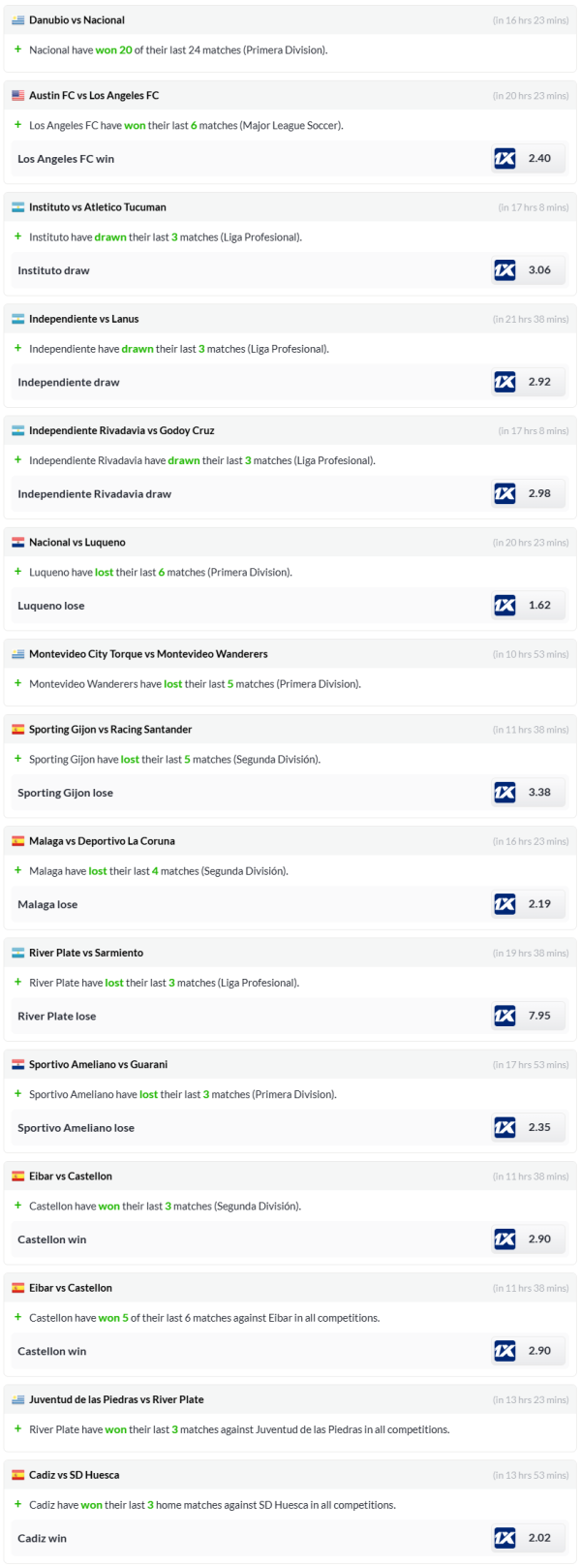This screenshot has width=581, height=1568.
Task: Open the Malaga vs Deportivo La Coruna match
Action: (102, 841)
